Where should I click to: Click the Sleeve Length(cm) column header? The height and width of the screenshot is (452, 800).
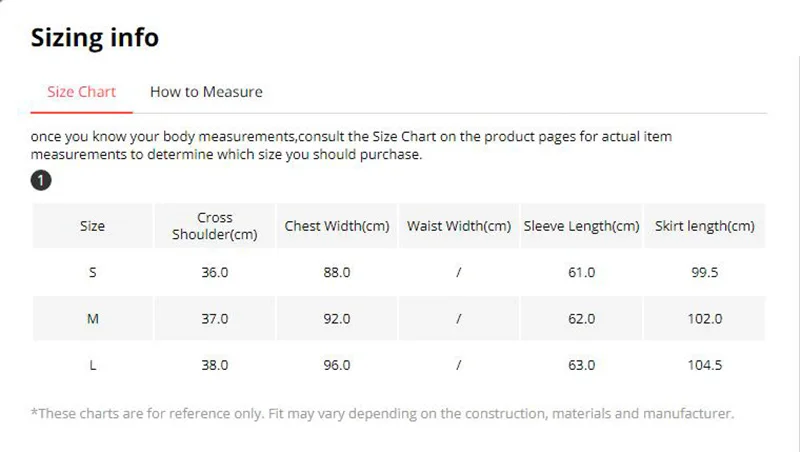click(x=581, y=226)
